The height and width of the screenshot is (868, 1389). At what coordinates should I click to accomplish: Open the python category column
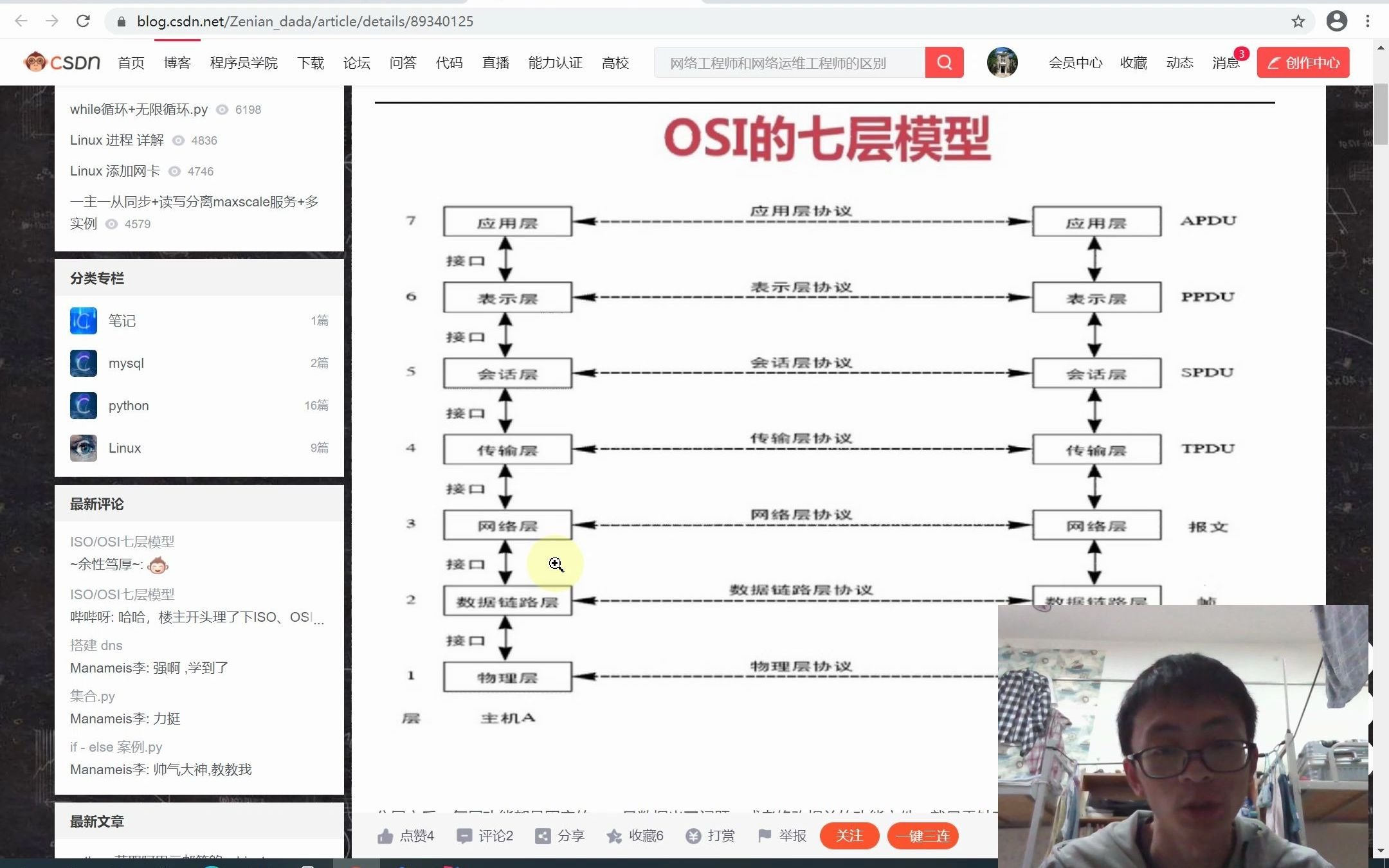pyautogui.click(x=129, y=406)
